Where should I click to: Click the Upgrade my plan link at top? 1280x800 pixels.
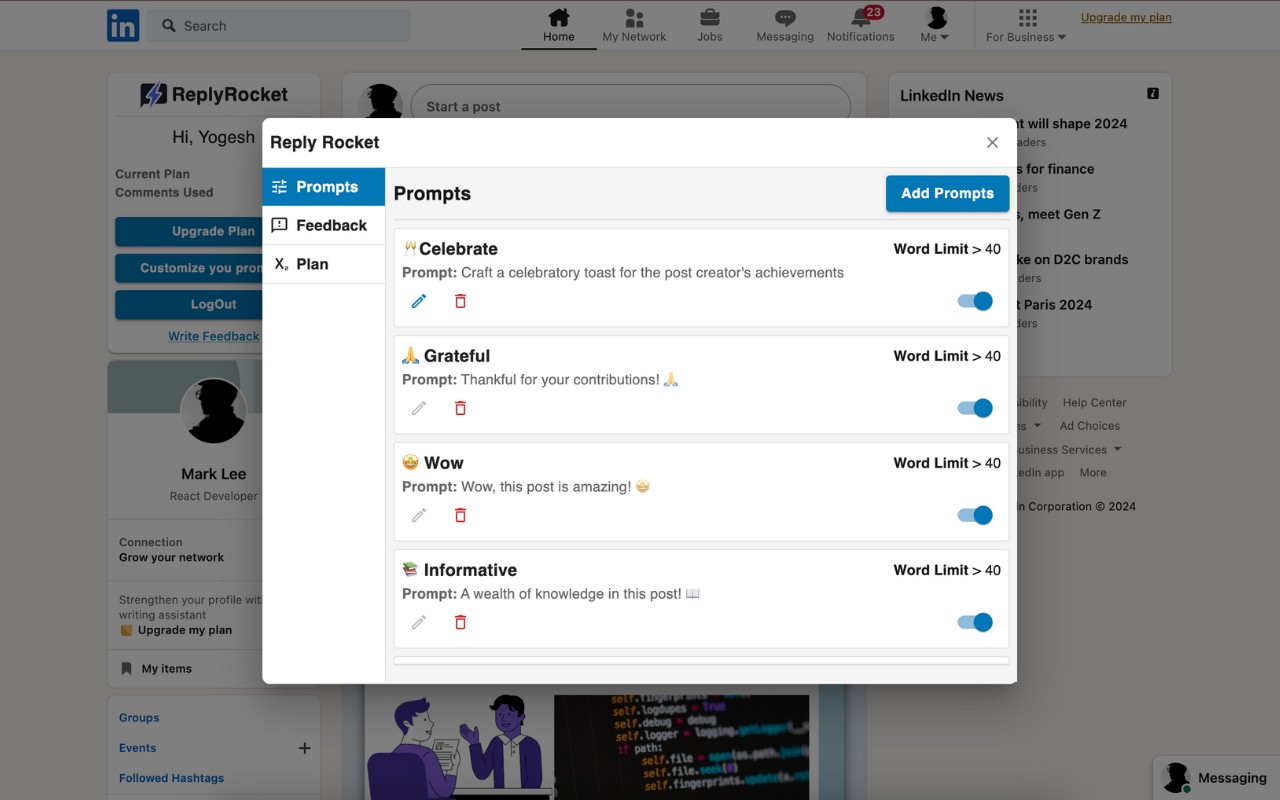(1126, 17)
